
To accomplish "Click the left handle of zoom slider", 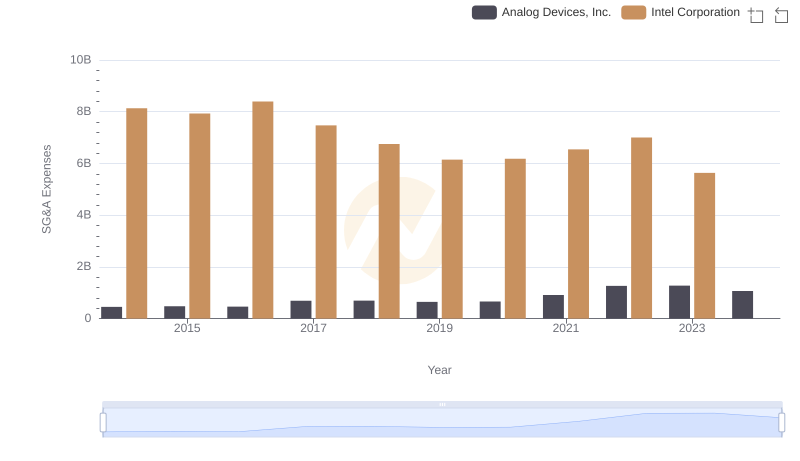I will coord(103,423).
